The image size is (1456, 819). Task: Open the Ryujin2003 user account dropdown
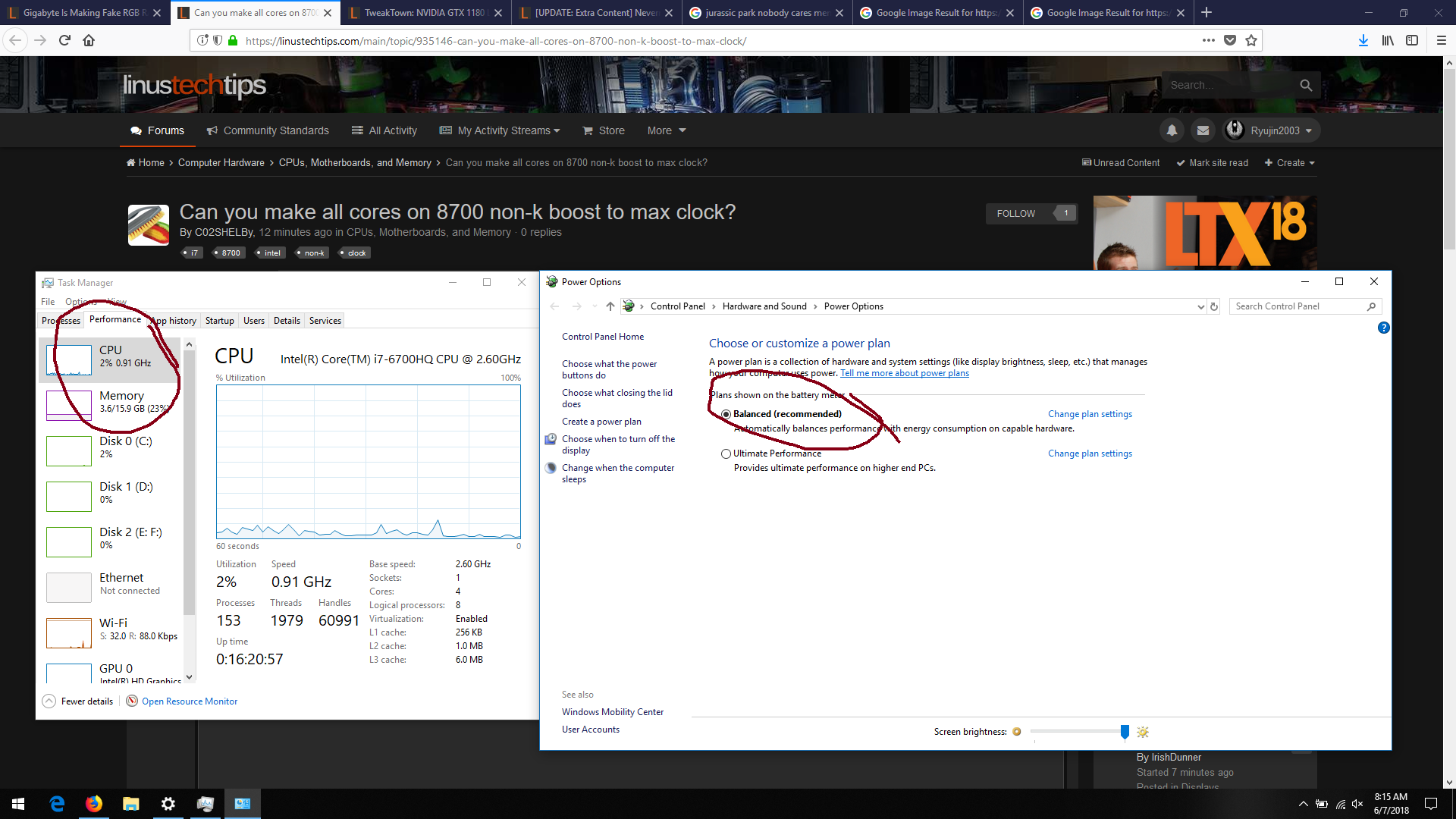tap(1271, 130)
